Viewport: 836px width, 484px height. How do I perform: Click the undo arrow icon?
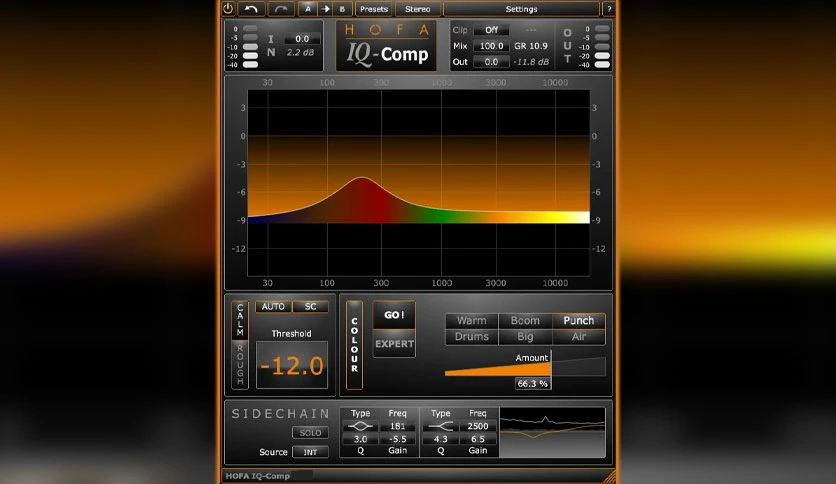251,9
